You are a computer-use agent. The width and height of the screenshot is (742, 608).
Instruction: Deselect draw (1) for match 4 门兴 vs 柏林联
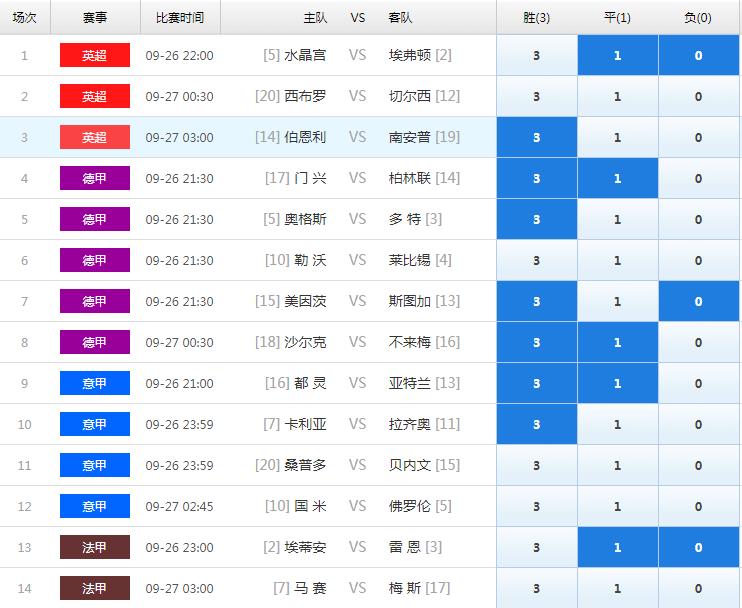point(618,178)
